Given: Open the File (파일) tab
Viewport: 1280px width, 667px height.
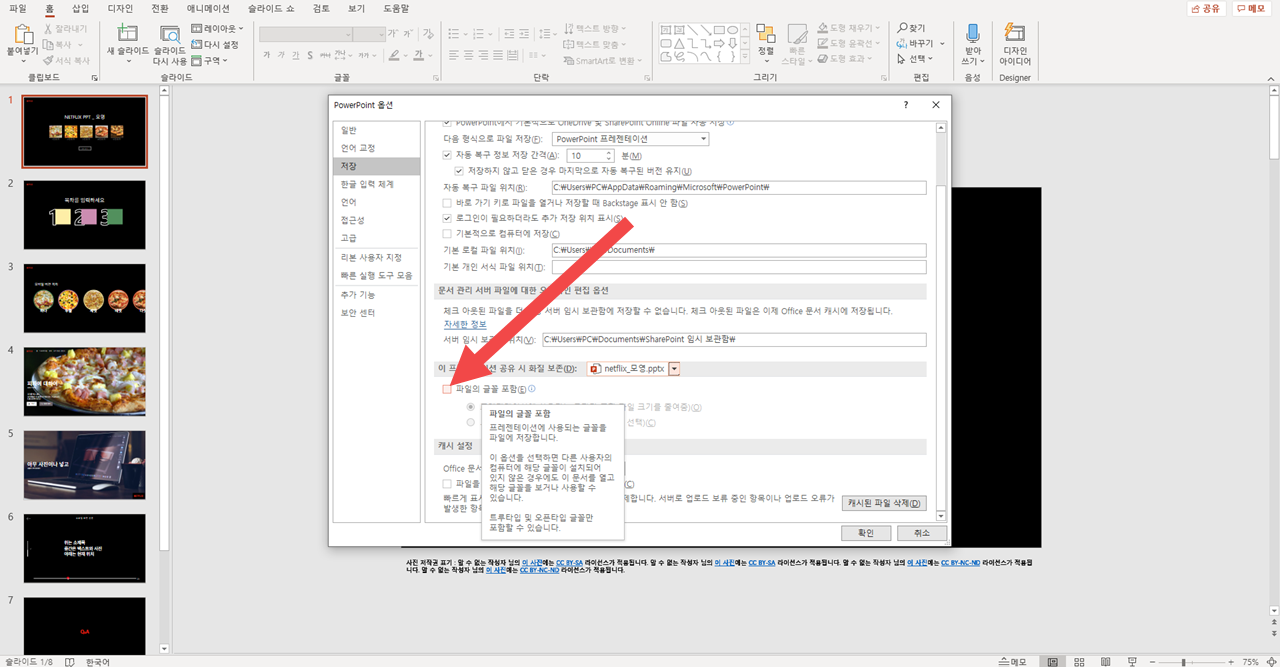Looking at the screenshot, I should [x=17, y=8].
